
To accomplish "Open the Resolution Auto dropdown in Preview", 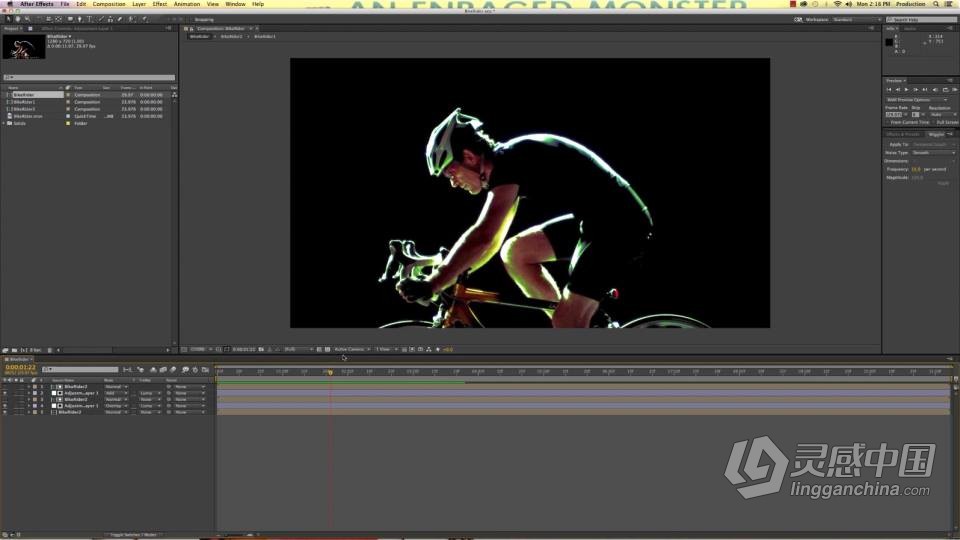I will click(x=943, y=114).
